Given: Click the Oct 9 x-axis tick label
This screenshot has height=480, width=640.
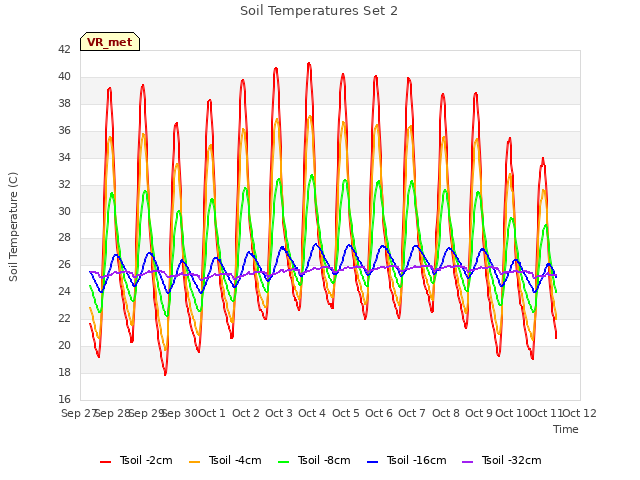Looking at the screenshot, I should pyautogui.click(x=479, y=413).
